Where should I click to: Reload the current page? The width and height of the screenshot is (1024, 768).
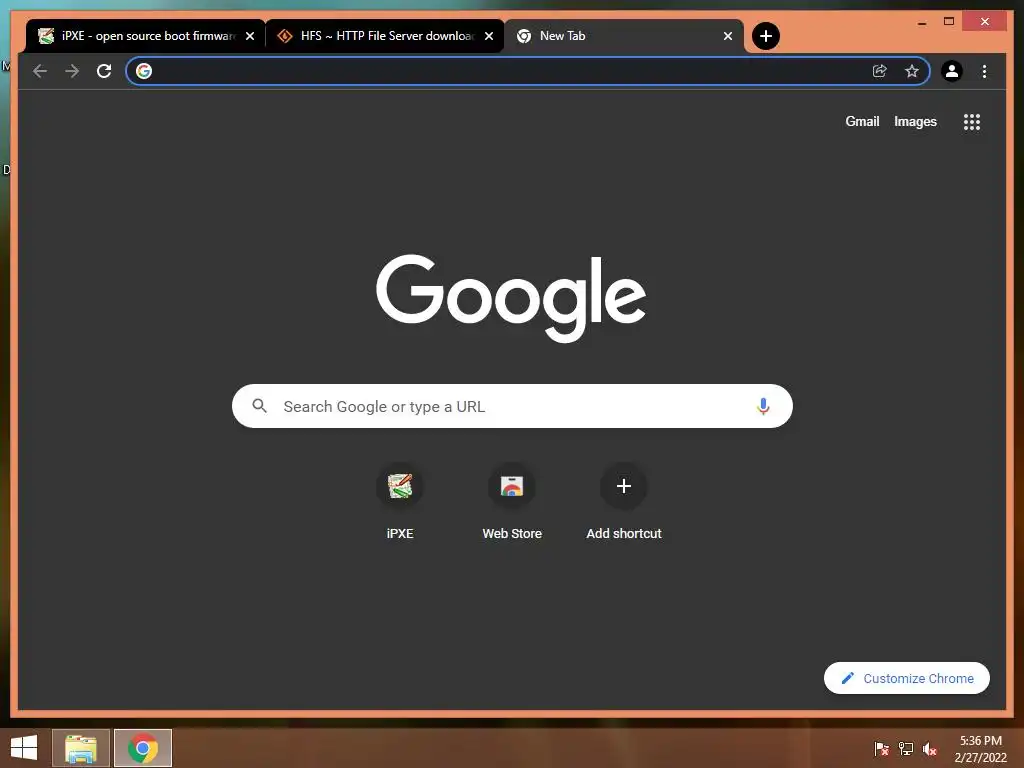104,71
